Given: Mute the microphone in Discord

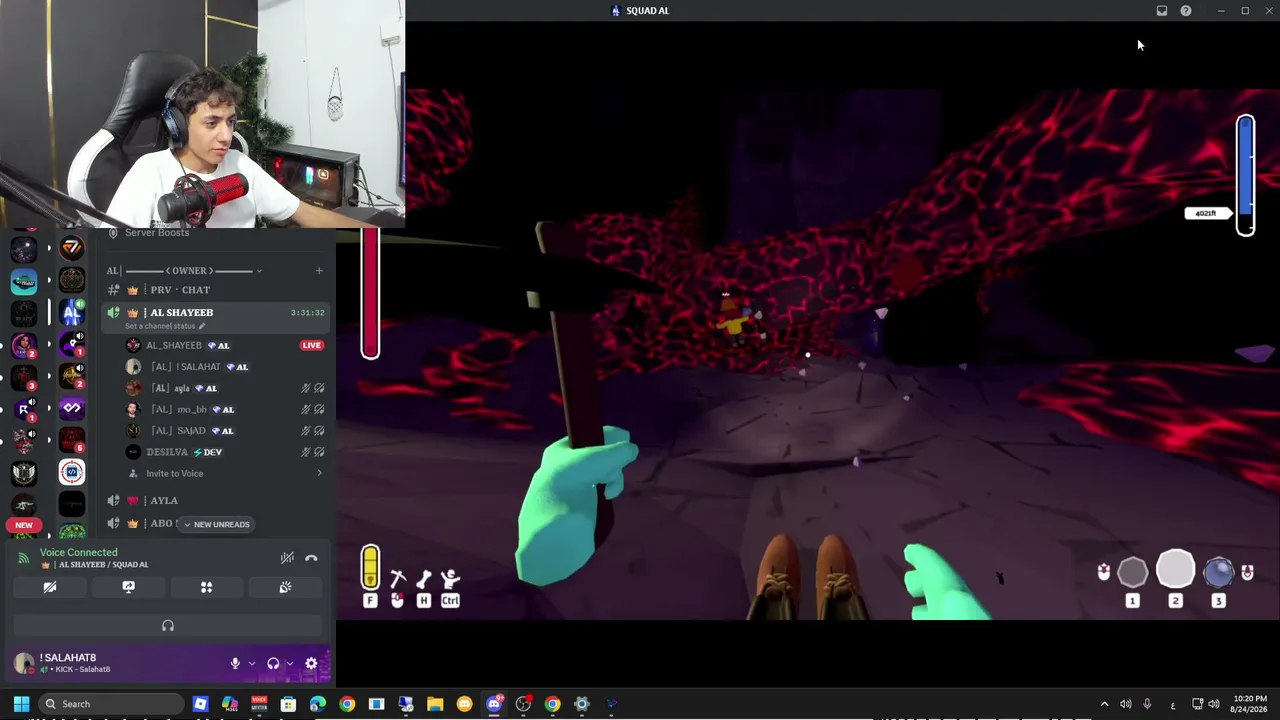Looking at the screenshot, I should tap(235, 663).
